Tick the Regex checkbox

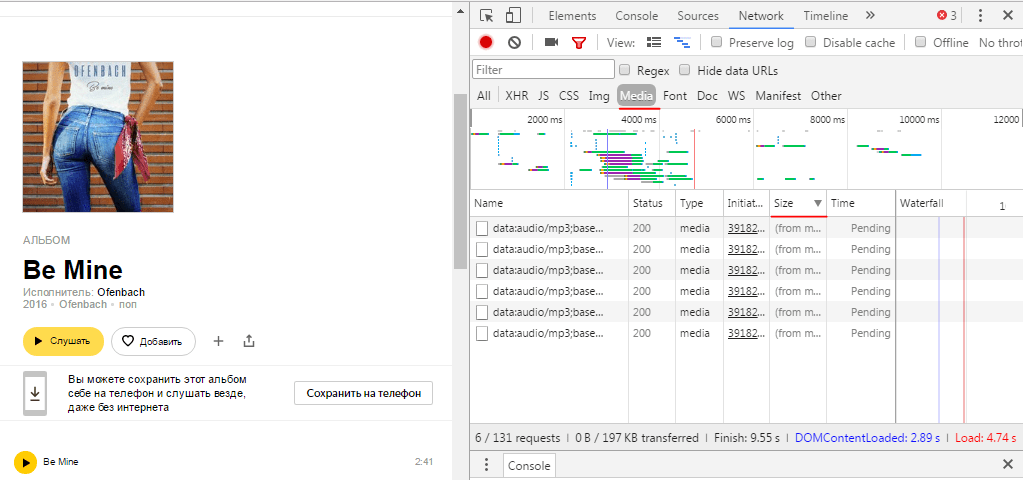click(624, 70)
